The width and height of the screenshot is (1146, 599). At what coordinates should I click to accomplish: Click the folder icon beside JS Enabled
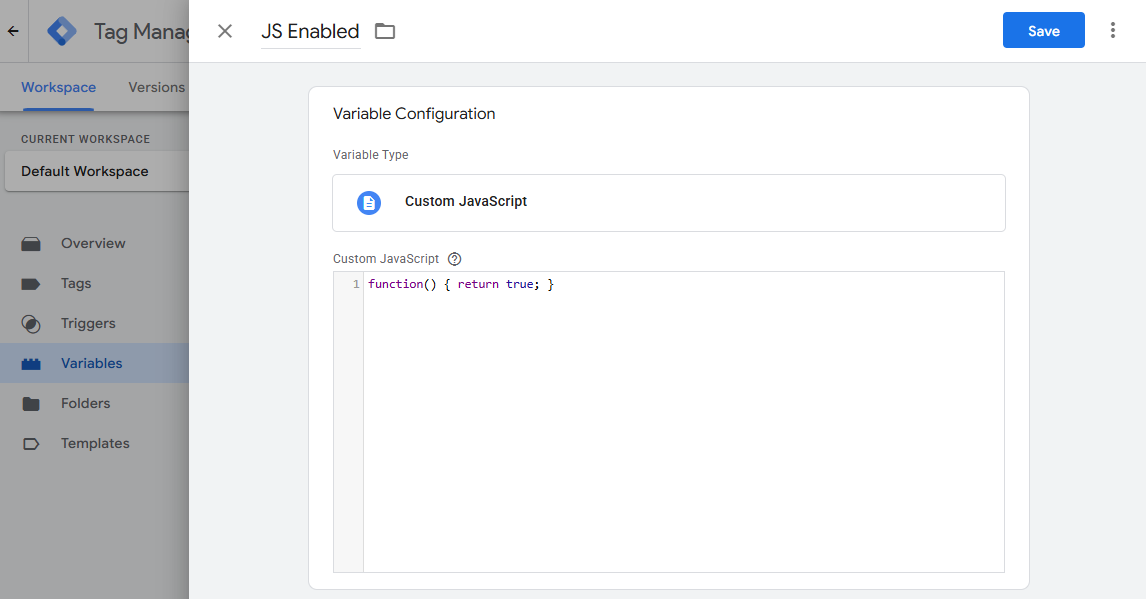[385, 31]
